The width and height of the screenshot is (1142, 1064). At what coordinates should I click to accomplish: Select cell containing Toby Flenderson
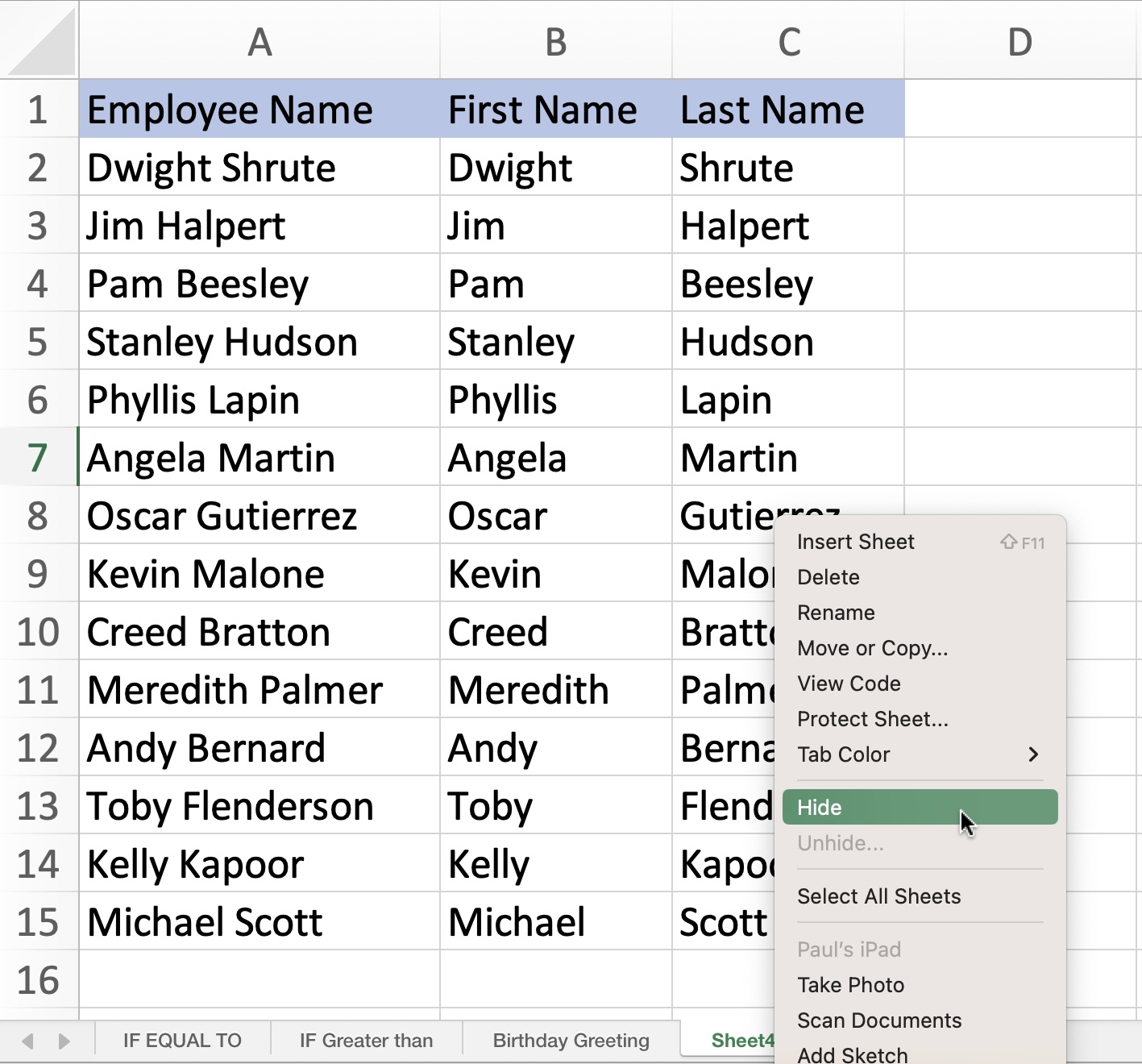point(260,805)
